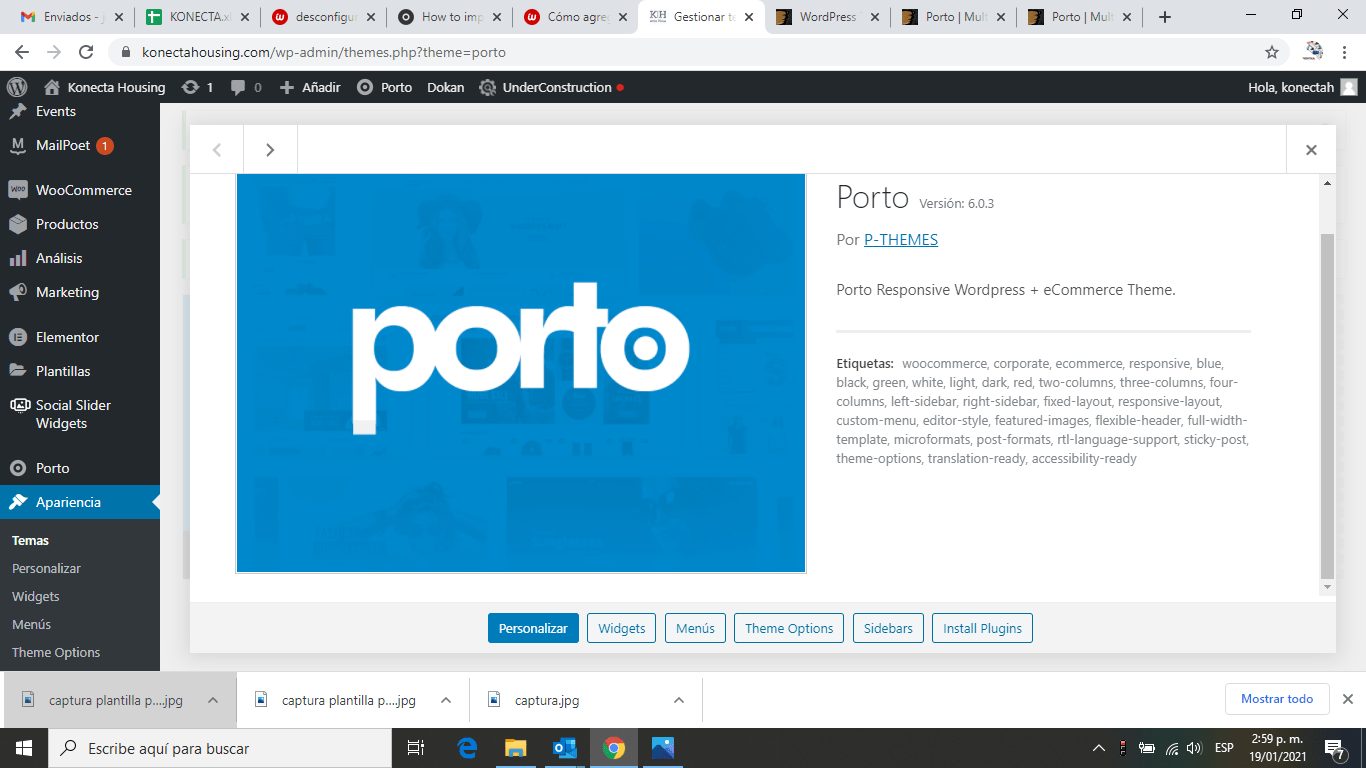Reload the page in Chrome

point(86,52)
